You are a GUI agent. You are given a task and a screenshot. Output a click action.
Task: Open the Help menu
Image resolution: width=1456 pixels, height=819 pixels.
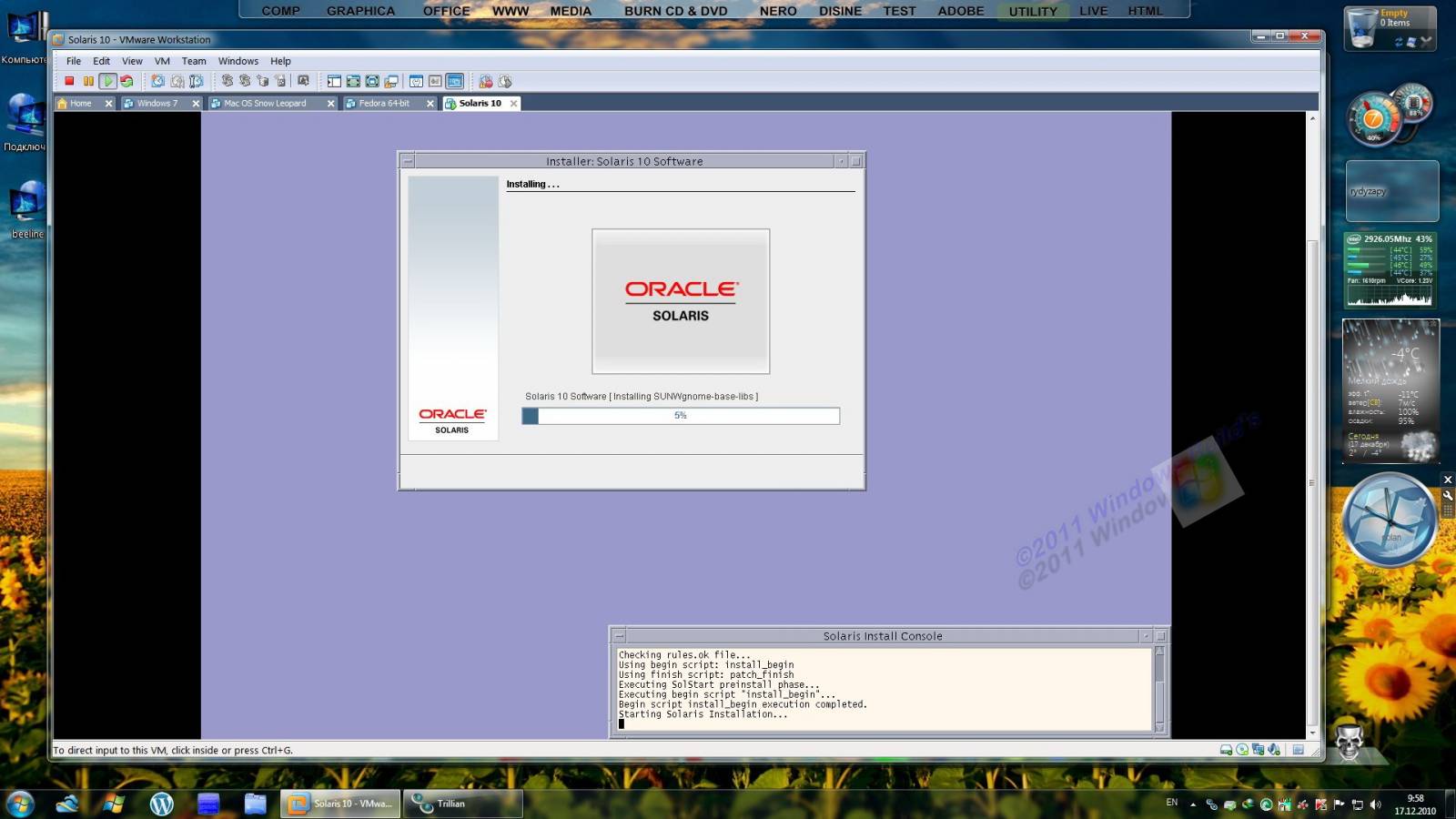pos(280,61)
